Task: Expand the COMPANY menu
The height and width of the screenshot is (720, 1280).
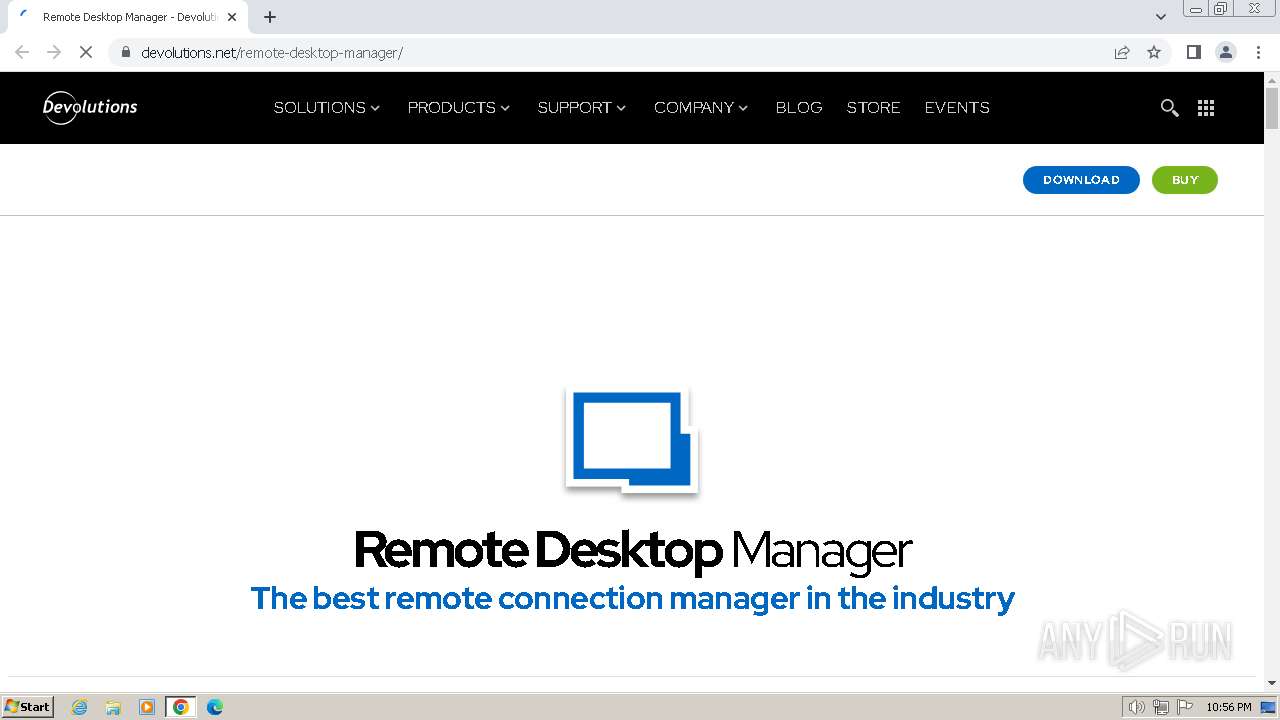Action: [x=701, y=107]
